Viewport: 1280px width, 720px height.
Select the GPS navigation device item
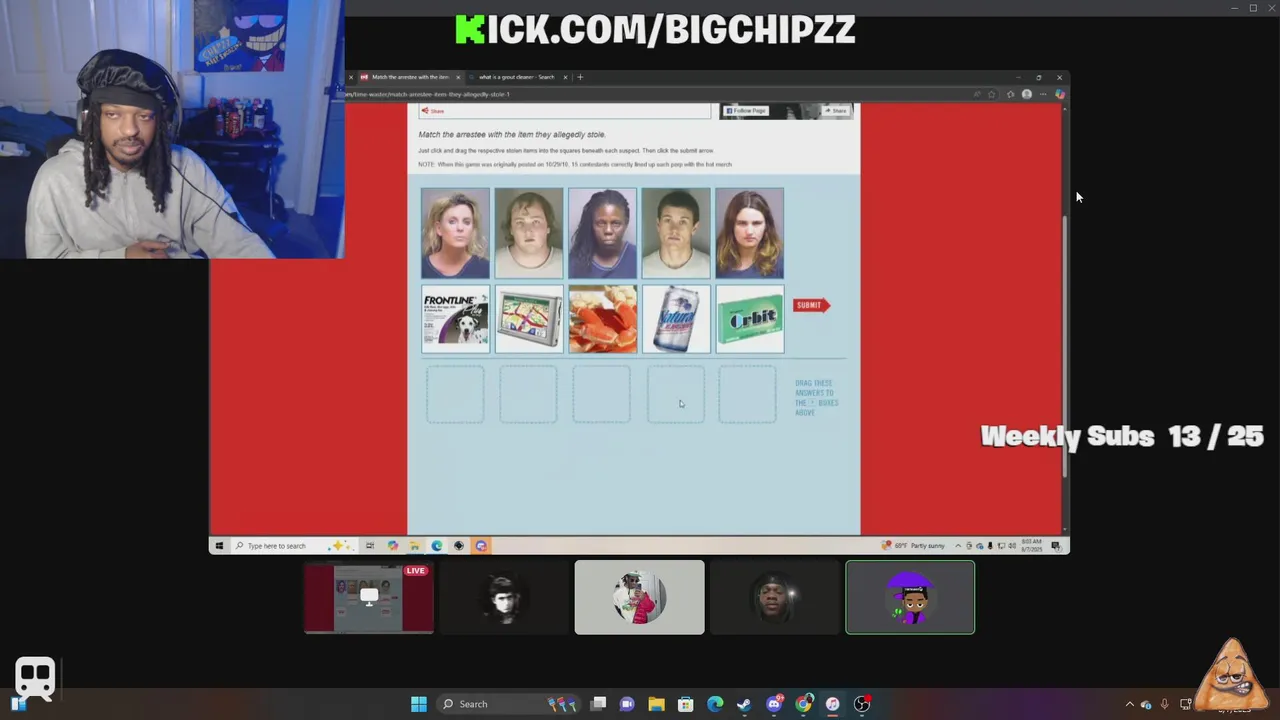pyautogui.click(x=529, y=320)
